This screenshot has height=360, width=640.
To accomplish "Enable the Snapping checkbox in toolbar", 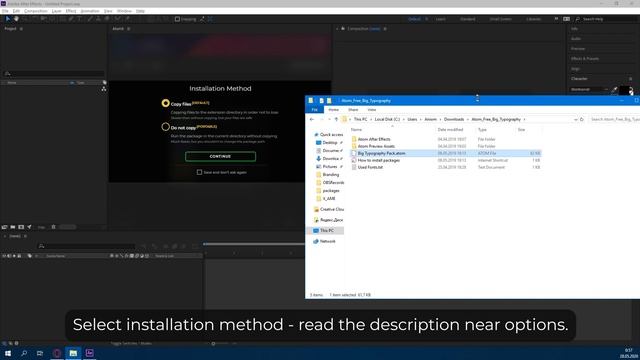I will click(177, 19).
